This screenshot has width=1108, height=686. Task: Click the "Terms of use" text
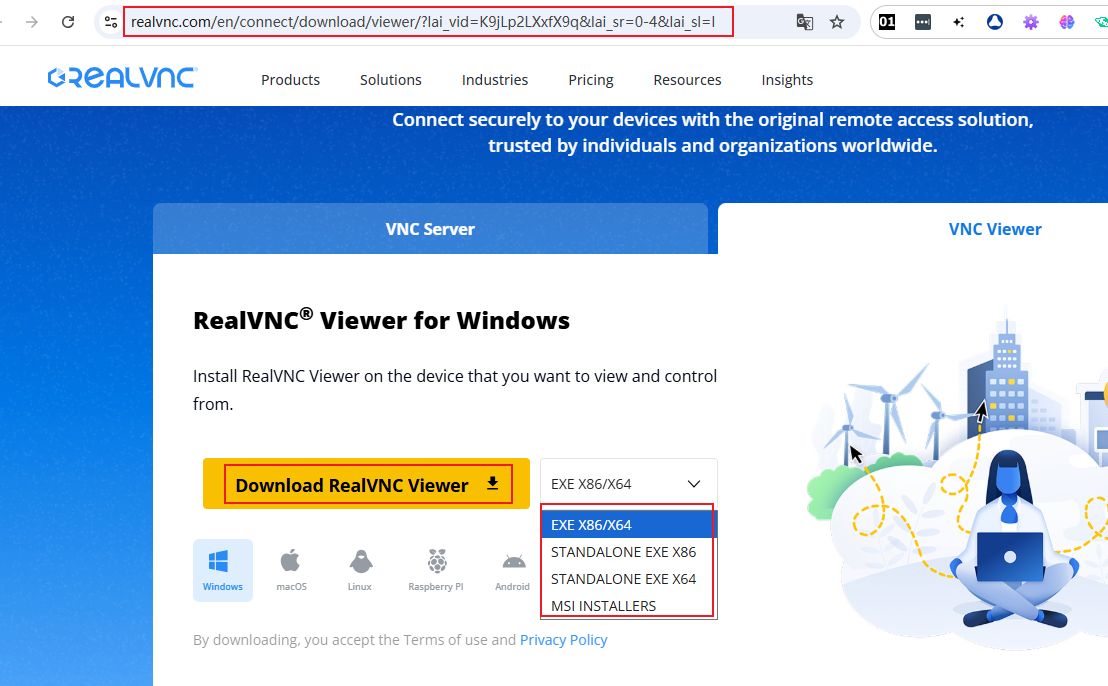pos(445,639)
